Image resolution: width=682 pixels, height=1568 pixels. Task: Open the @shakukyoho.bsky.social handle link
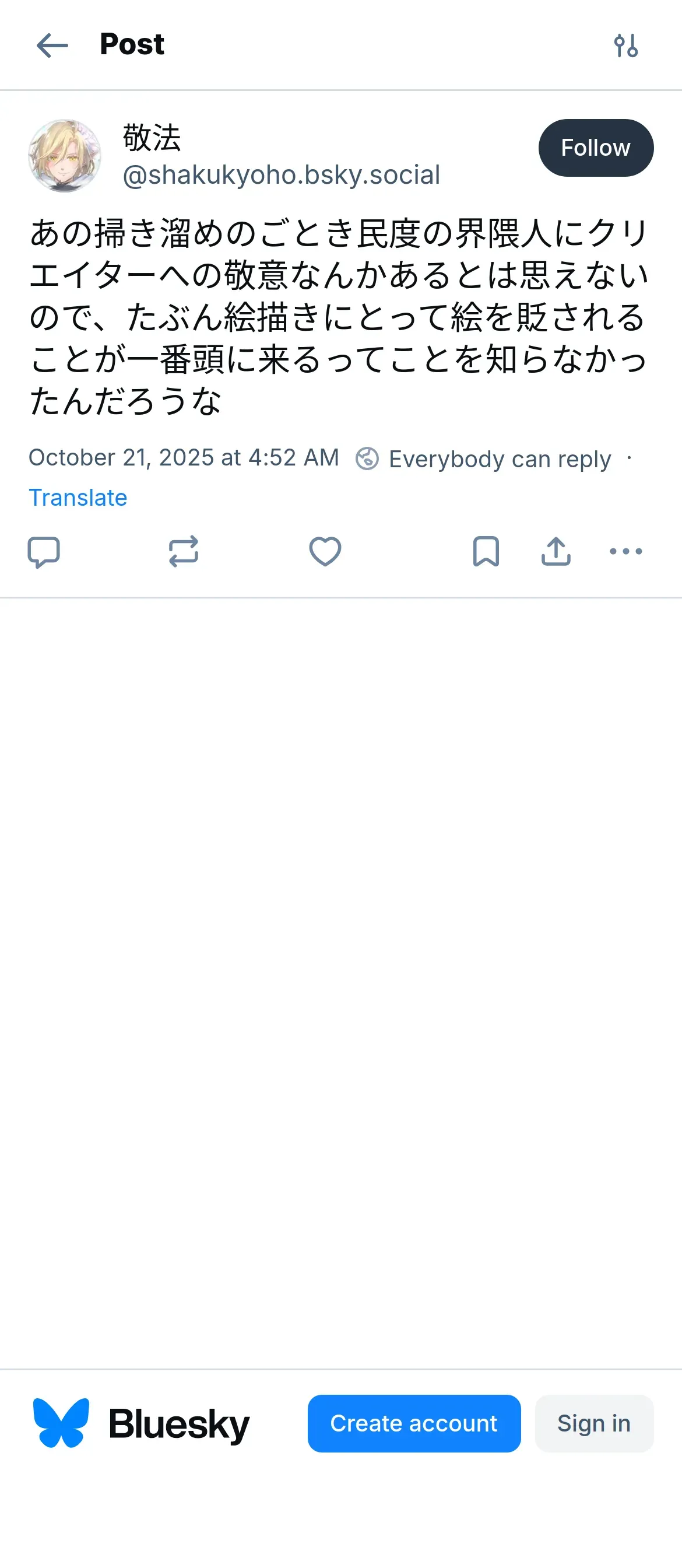click(281, 176)
